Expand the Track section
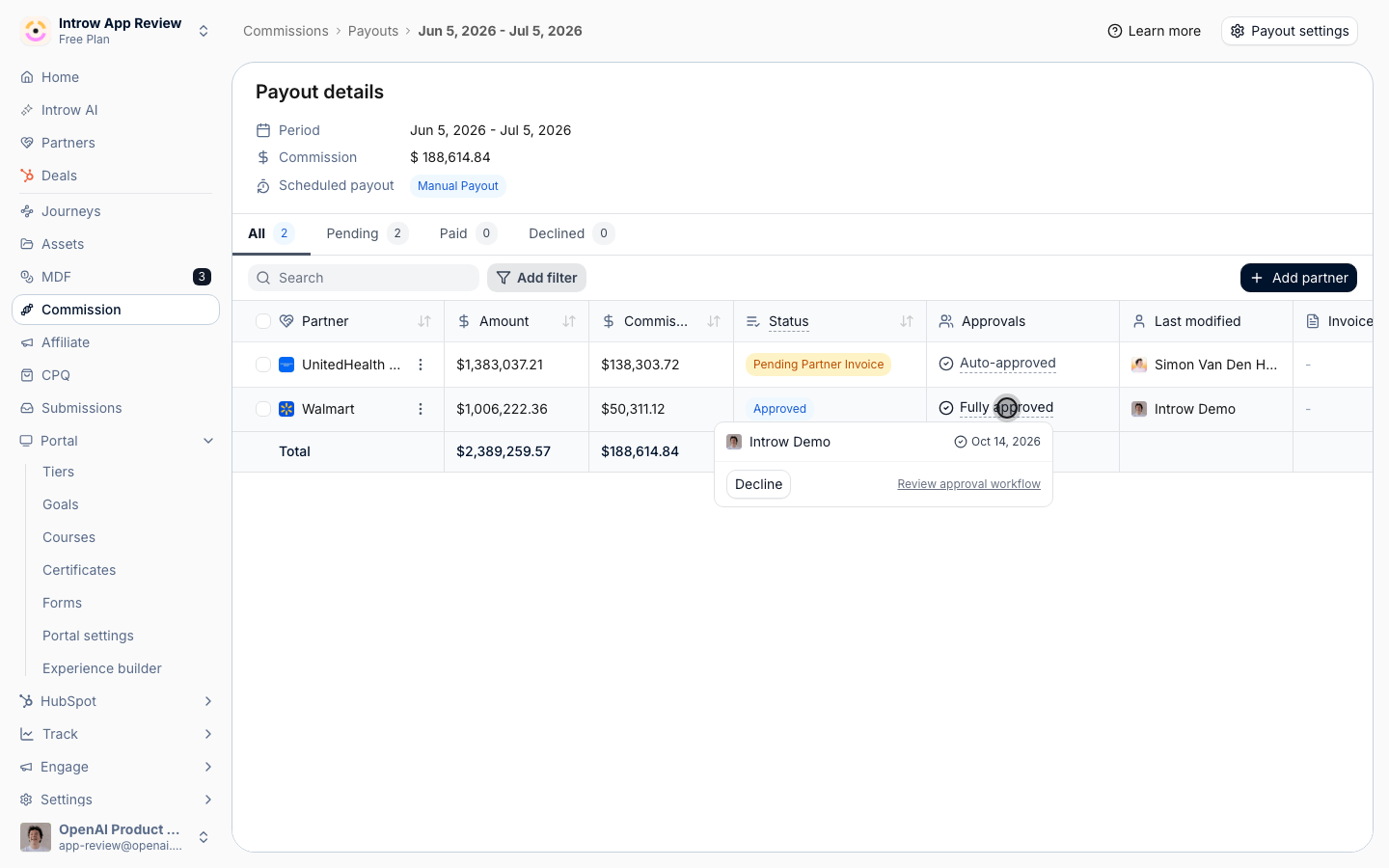 click(x=208, y=734)
